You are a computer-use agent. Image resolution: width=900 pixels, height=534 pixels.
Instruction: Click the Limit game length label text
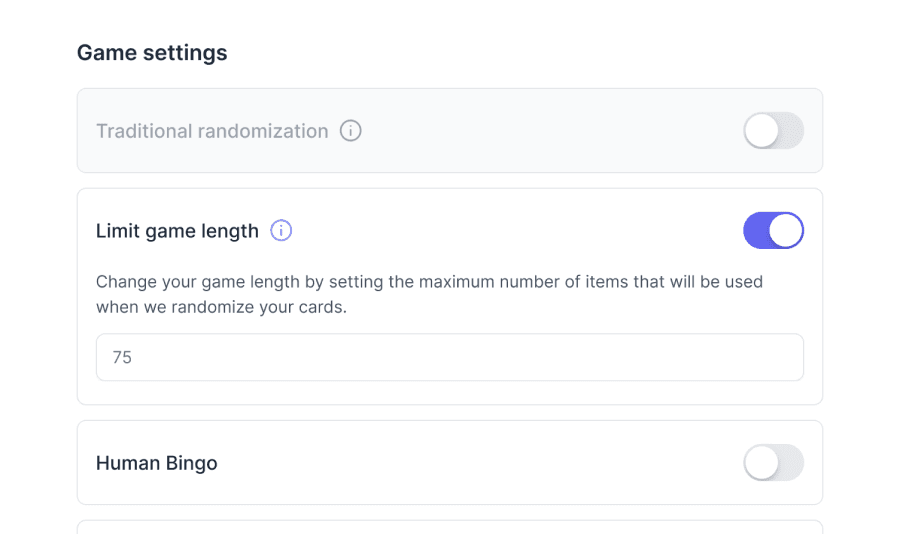[177, 231]
